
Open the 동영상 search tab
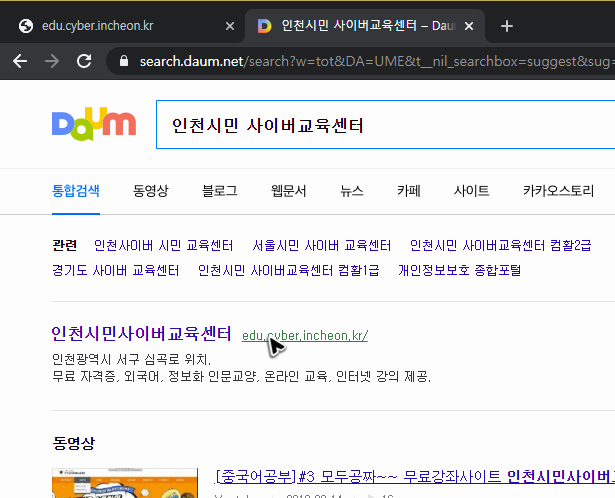click(151, 191)
